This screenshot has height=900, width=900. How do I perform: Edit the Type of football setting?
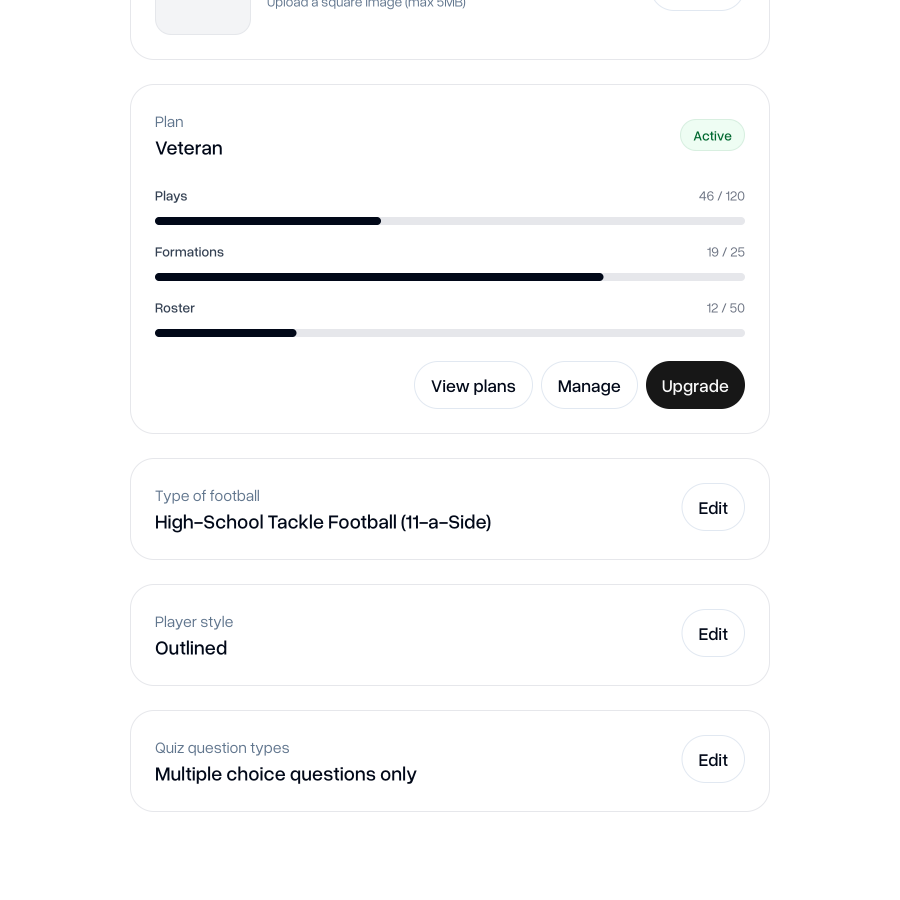coord(713,508)
